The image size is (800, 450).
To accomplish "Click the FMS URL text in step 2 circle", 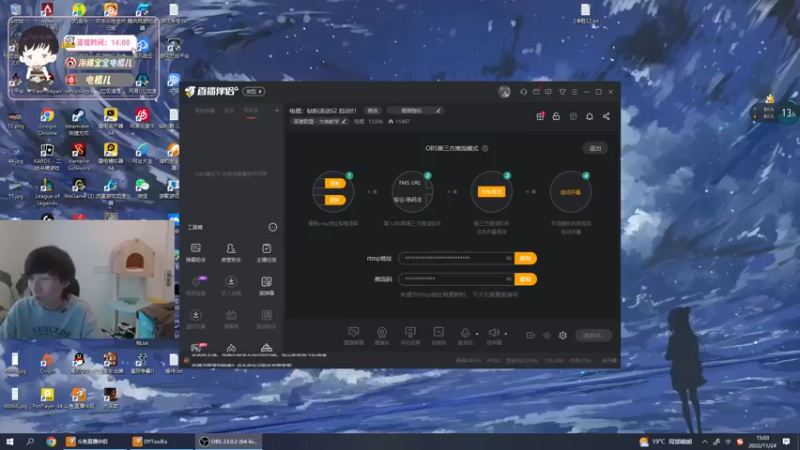I will (x=410, y=183).
